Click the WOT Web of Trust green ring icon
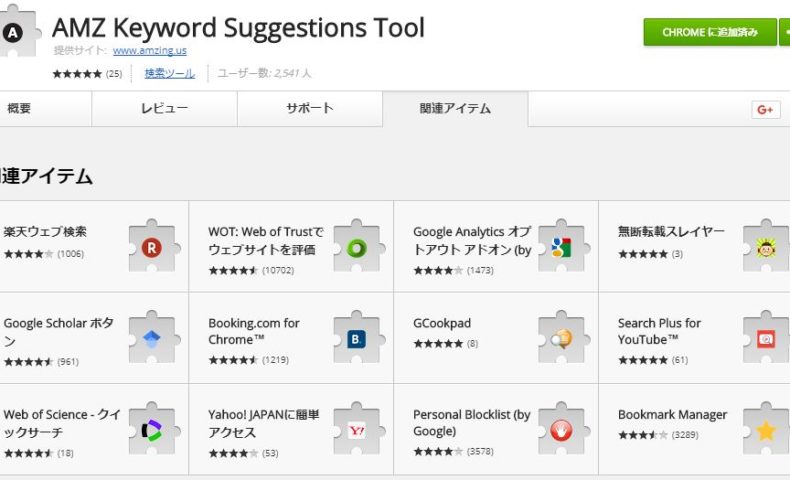The height and width of the screenshot is (480, 790). click(x=357, y=247)
